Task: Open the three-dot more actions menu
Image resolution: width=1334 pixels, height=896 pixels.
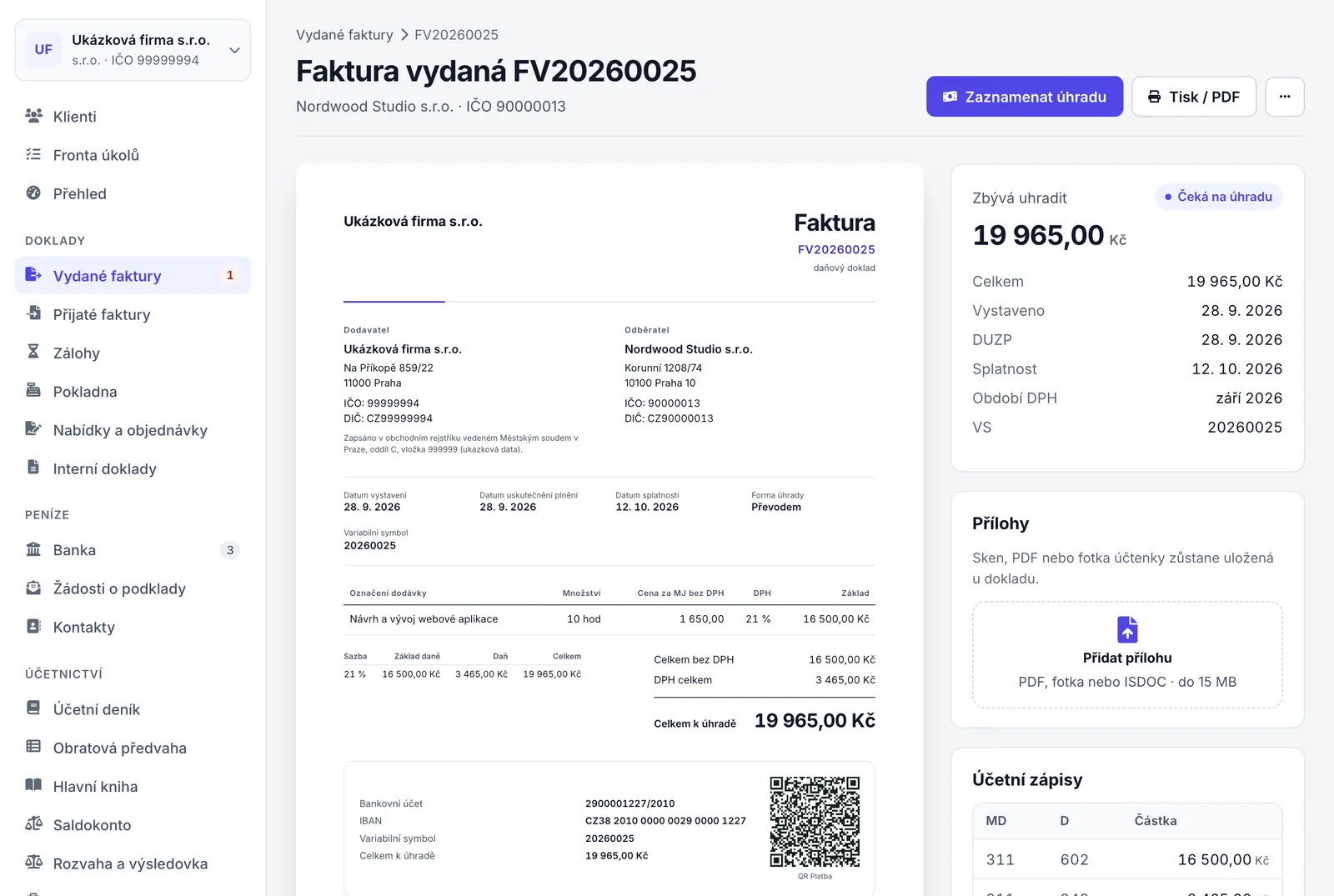Action: click(x=1285, y=97)
